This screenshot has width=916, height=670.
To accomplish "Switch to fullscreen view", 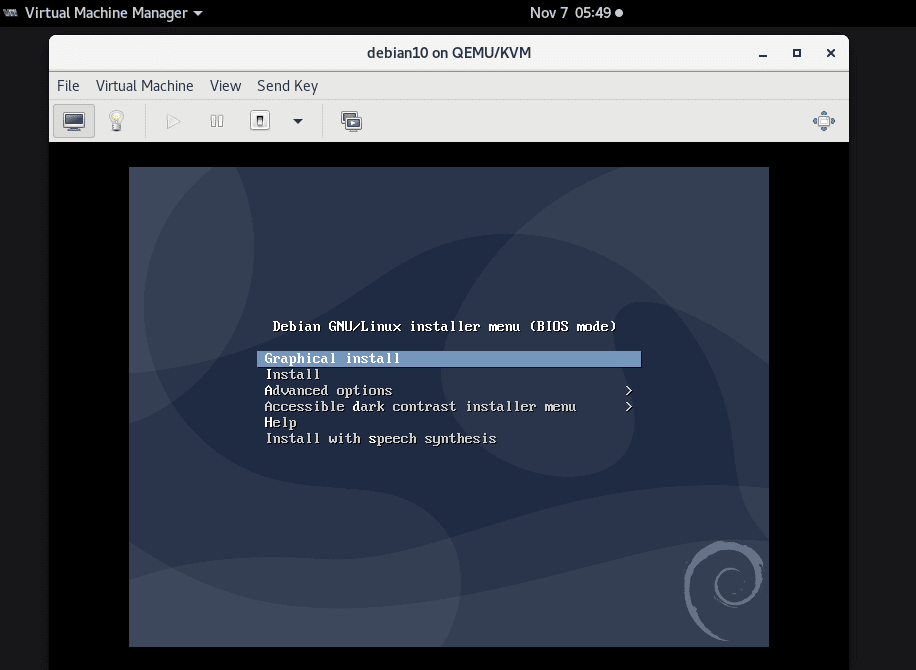I will point(824,121).
